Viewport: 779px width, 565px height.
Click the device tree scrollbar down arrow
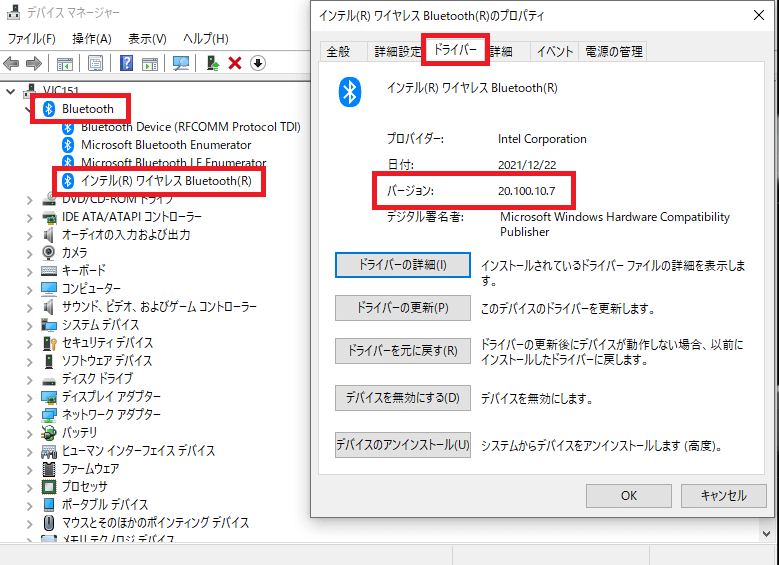pyautogui.click(x=766, y=534)
